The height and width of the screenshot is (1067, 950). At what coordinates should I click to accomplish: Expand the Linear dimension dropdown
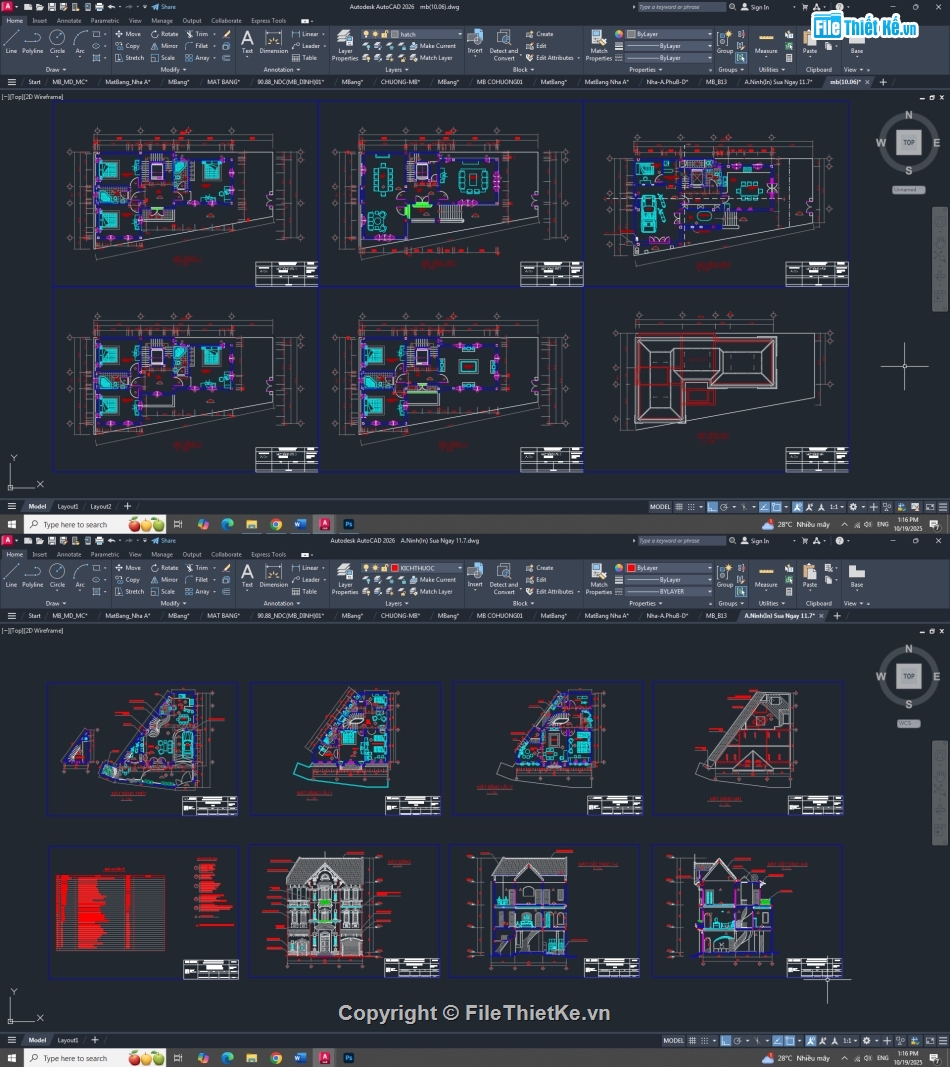pyautogui.click(x=322, y=33)
